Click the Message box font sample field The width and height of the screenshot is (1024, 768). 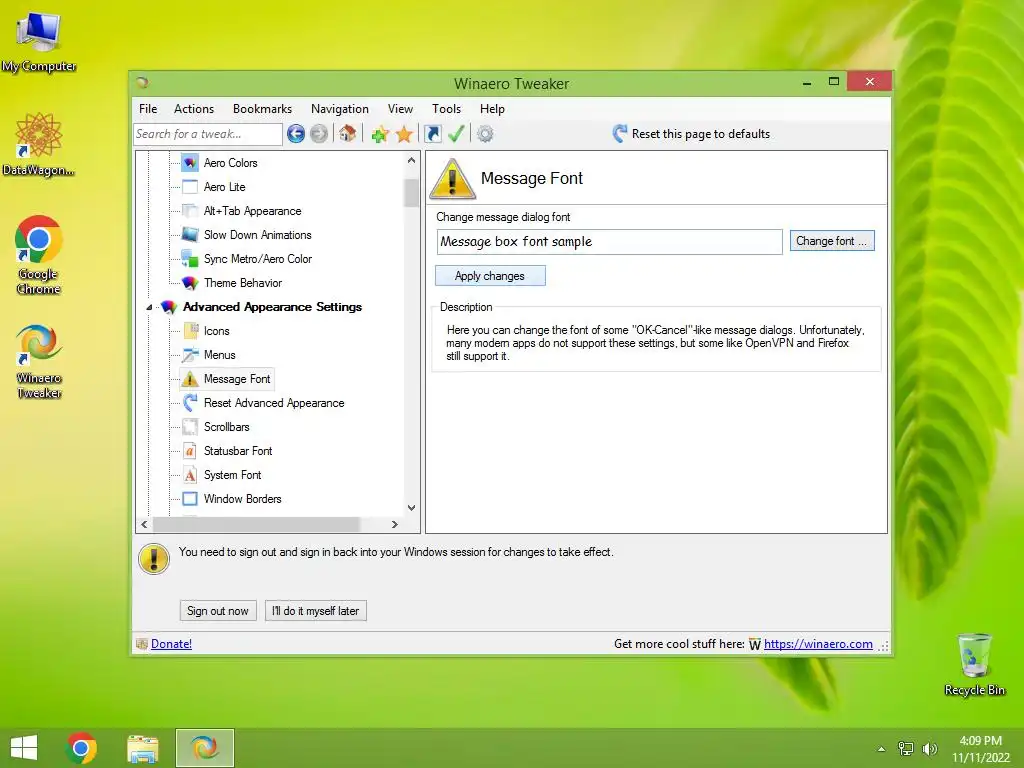click(x=609, y=242)
